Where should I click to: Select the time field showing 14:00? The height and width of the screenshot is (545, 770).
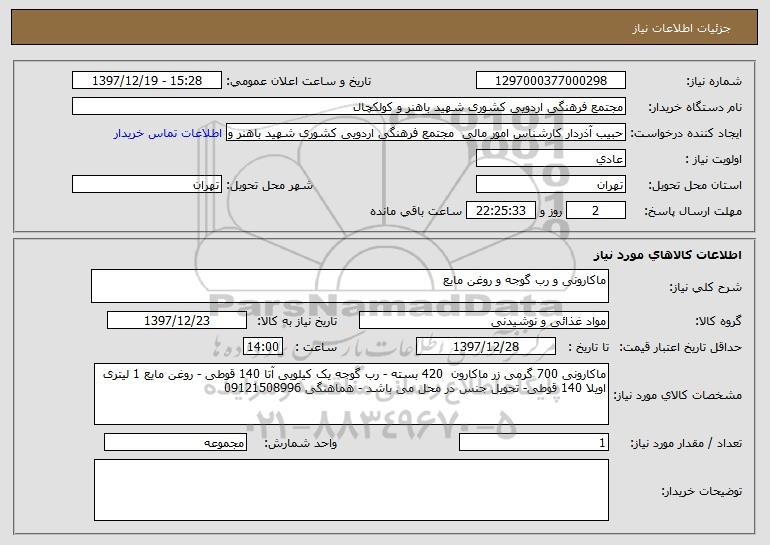click(263, 347)
